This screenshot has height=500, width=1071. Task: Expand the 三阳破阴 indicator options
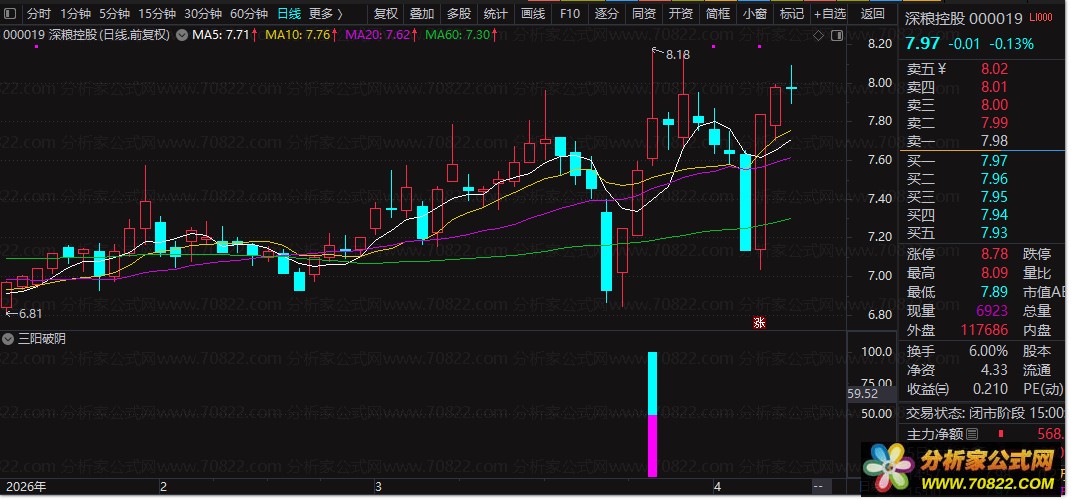9,339
